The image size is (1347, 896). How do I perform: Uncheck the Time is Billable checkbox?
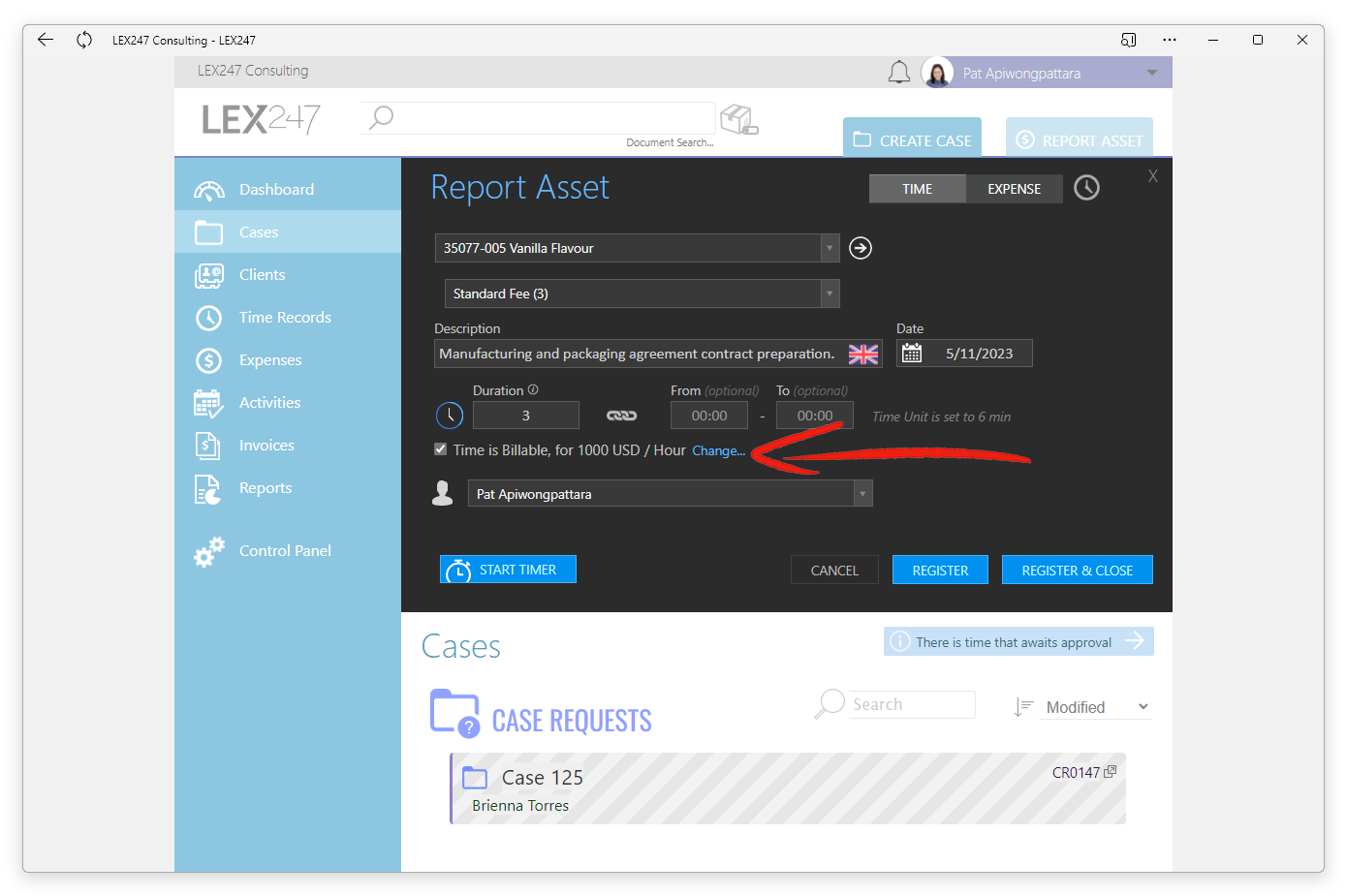(x=441, y=449)
